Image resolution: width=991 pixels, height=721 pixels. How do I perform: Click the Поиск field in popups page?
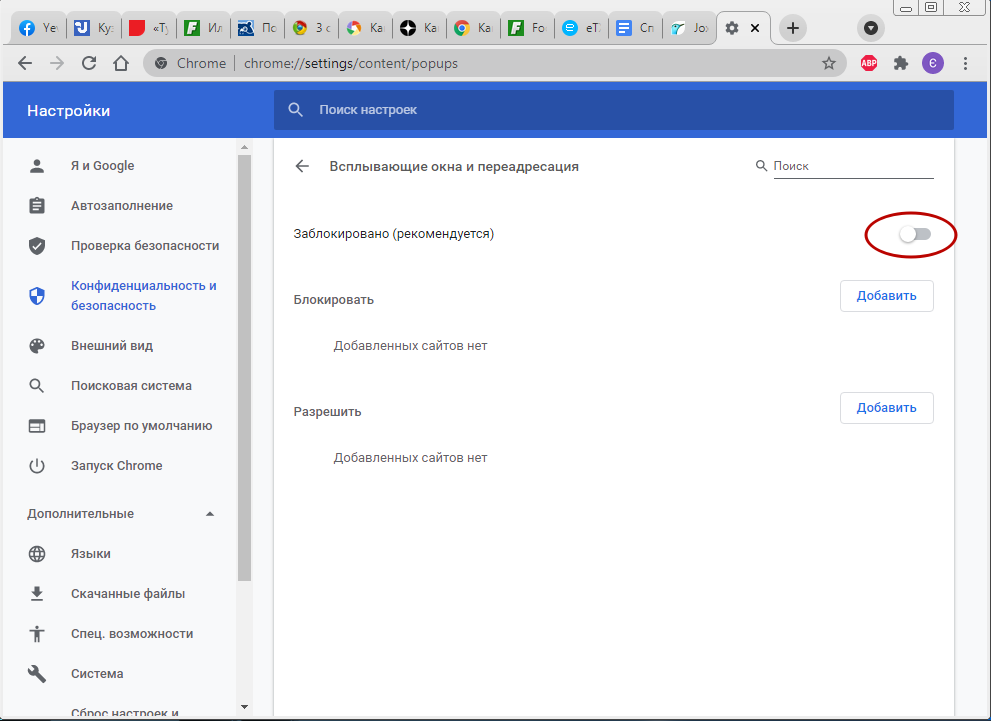tap(853, 166)
